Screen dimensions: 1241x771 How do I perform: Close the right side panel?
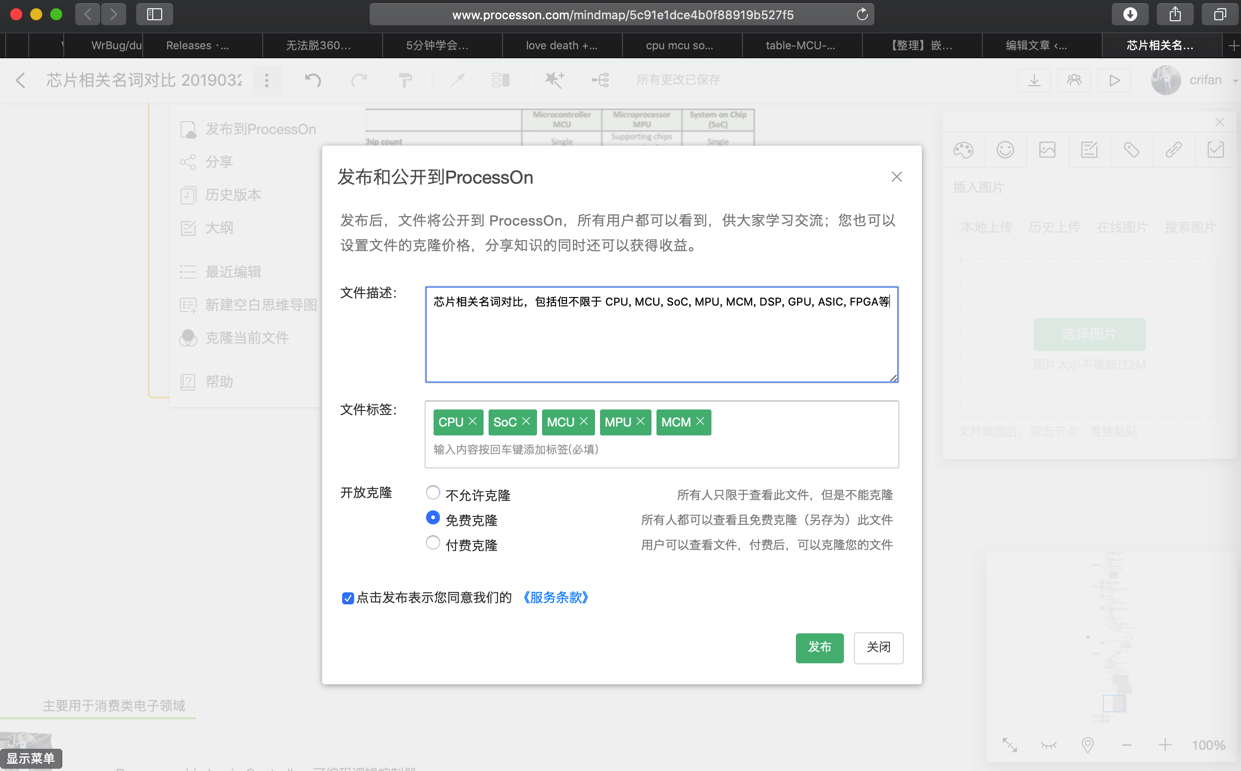tap(1219, 122)
